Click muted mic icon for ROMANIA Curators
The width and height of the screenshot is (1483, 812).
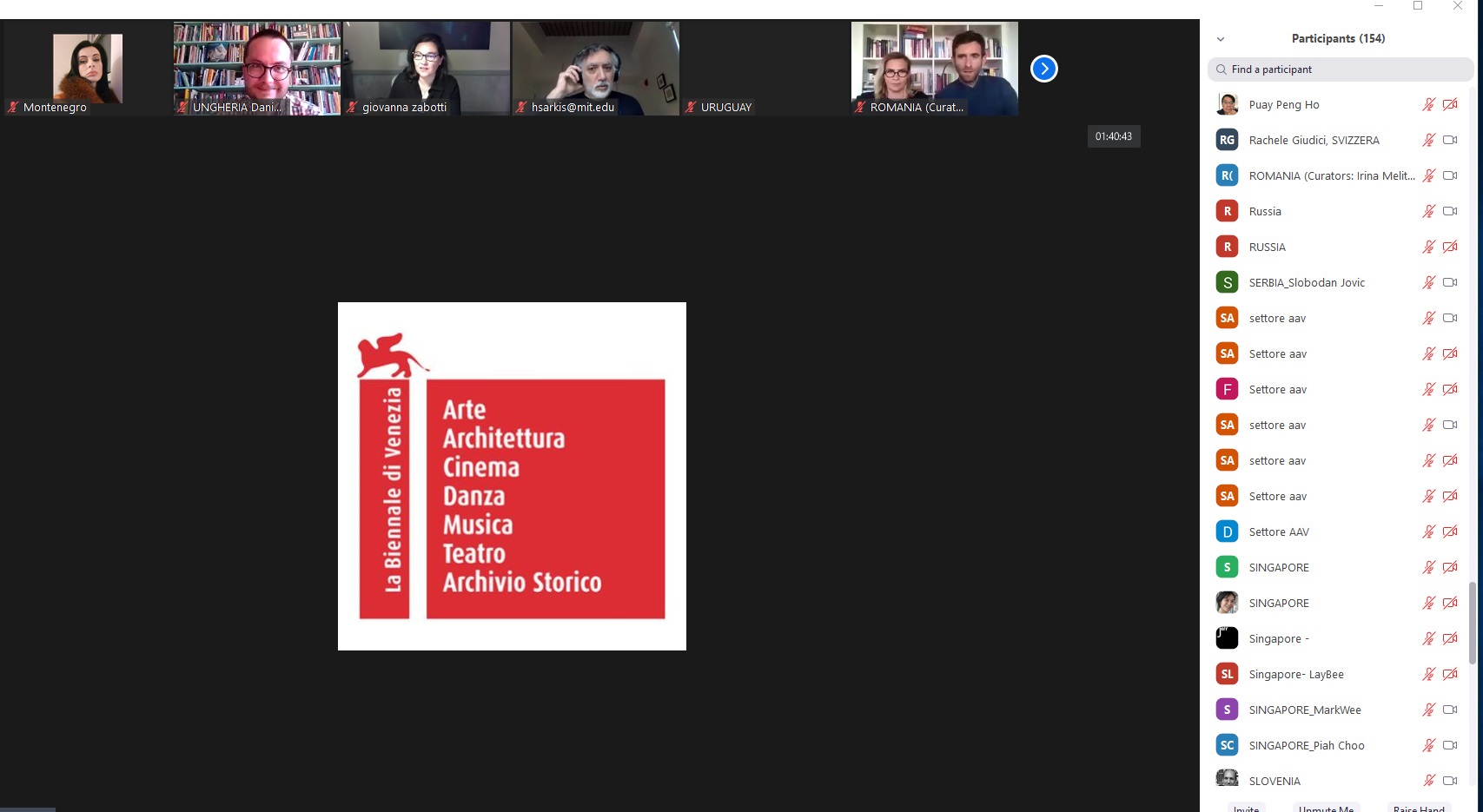coord(1428,175)
